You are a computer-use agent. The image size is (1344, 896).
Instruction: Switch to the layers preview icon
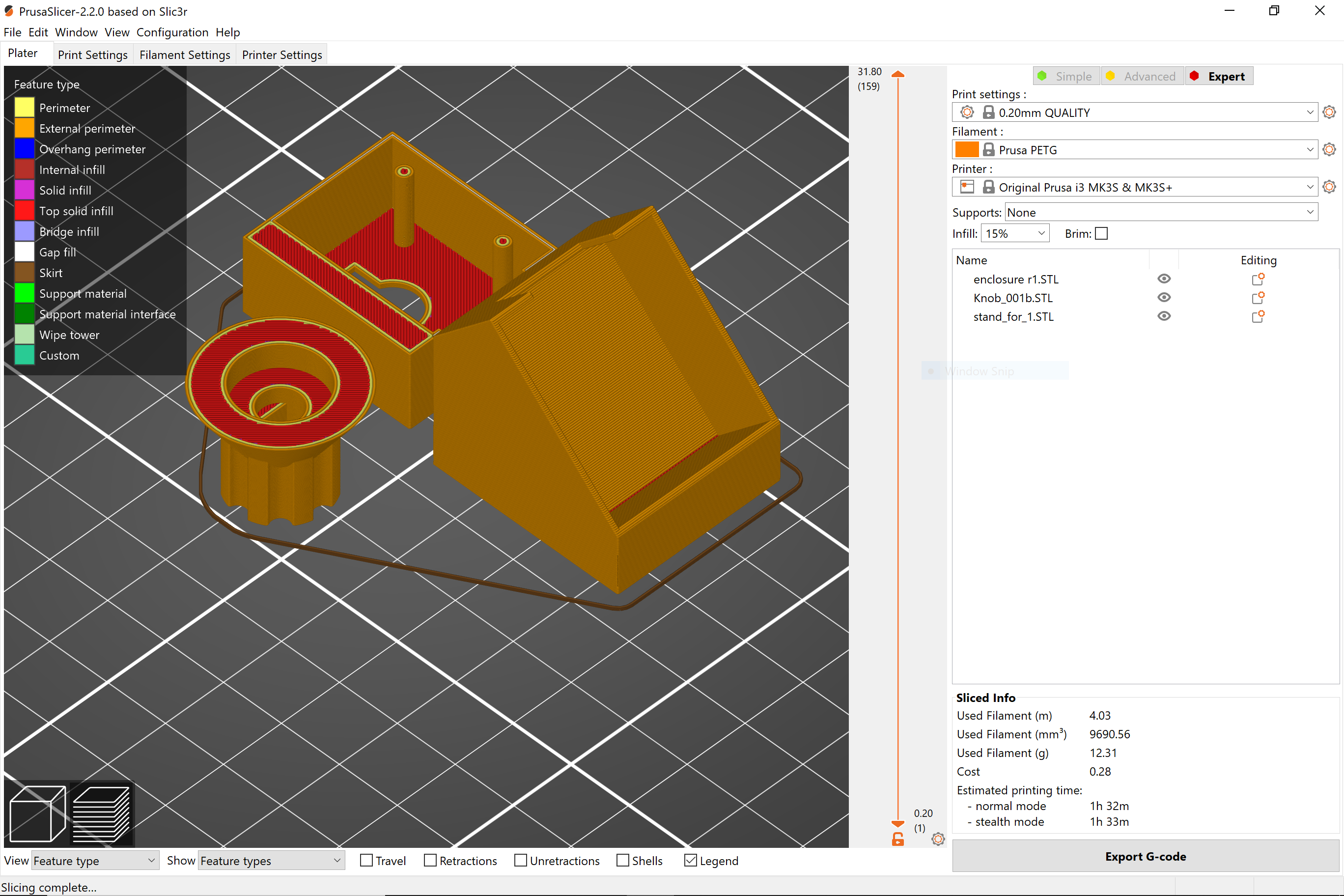(x=103, y=812)
